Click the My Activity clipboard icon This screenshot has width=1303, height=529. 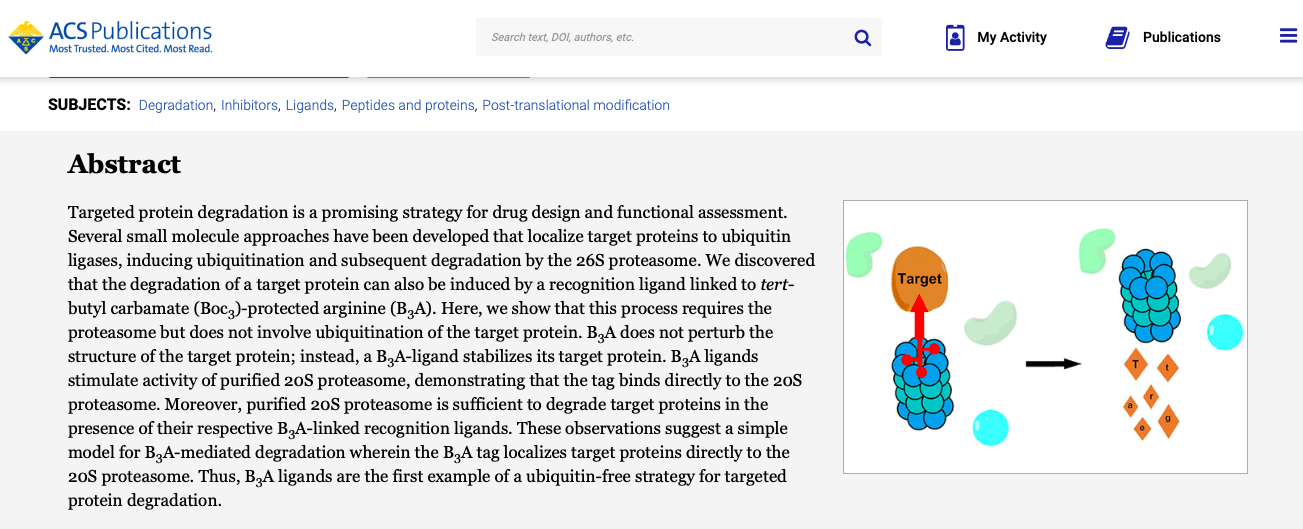coord(955,38)
